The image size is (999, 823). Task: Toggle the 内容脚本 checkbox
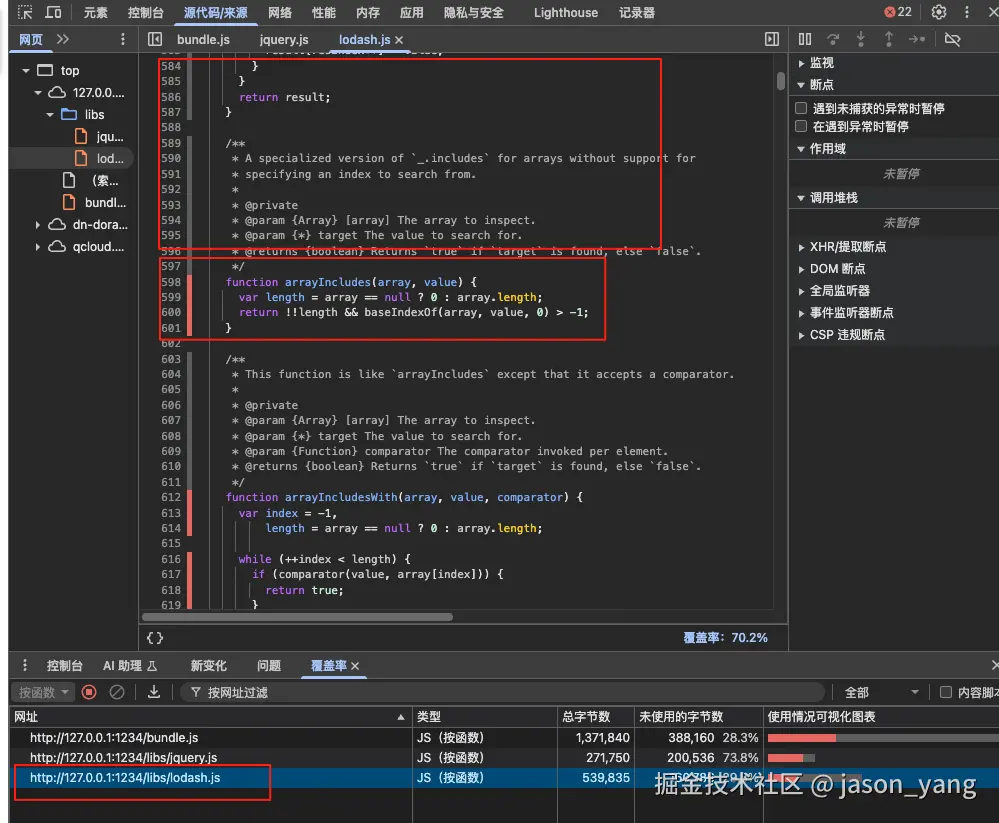[946, 692]
